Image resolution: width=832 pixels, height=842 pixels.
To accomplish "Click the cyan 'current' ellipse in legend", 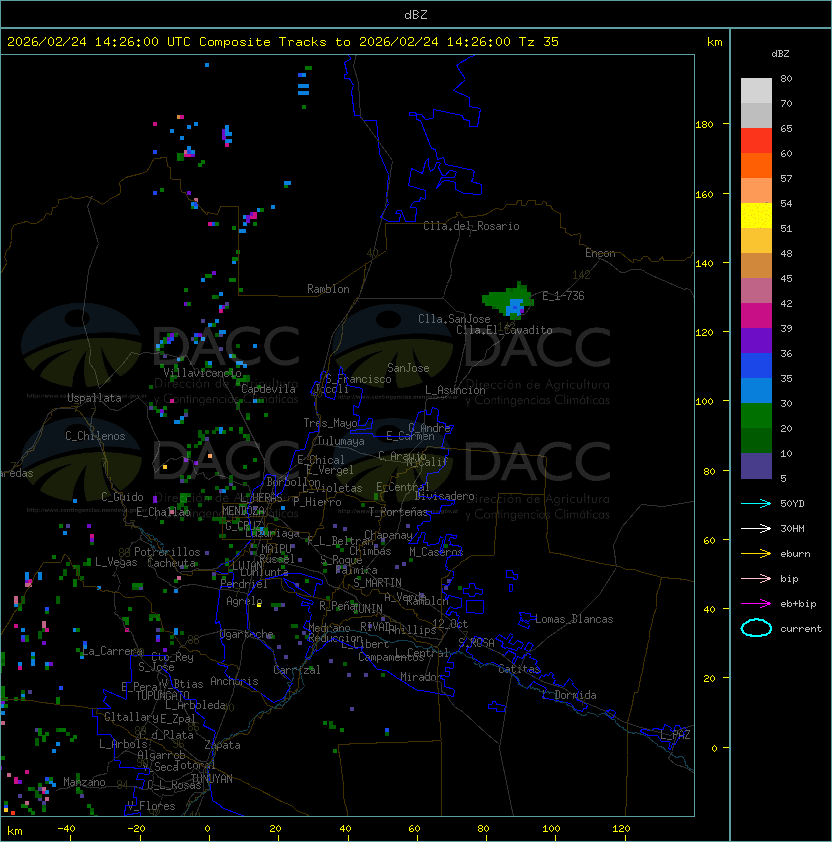I will [756, 628].
